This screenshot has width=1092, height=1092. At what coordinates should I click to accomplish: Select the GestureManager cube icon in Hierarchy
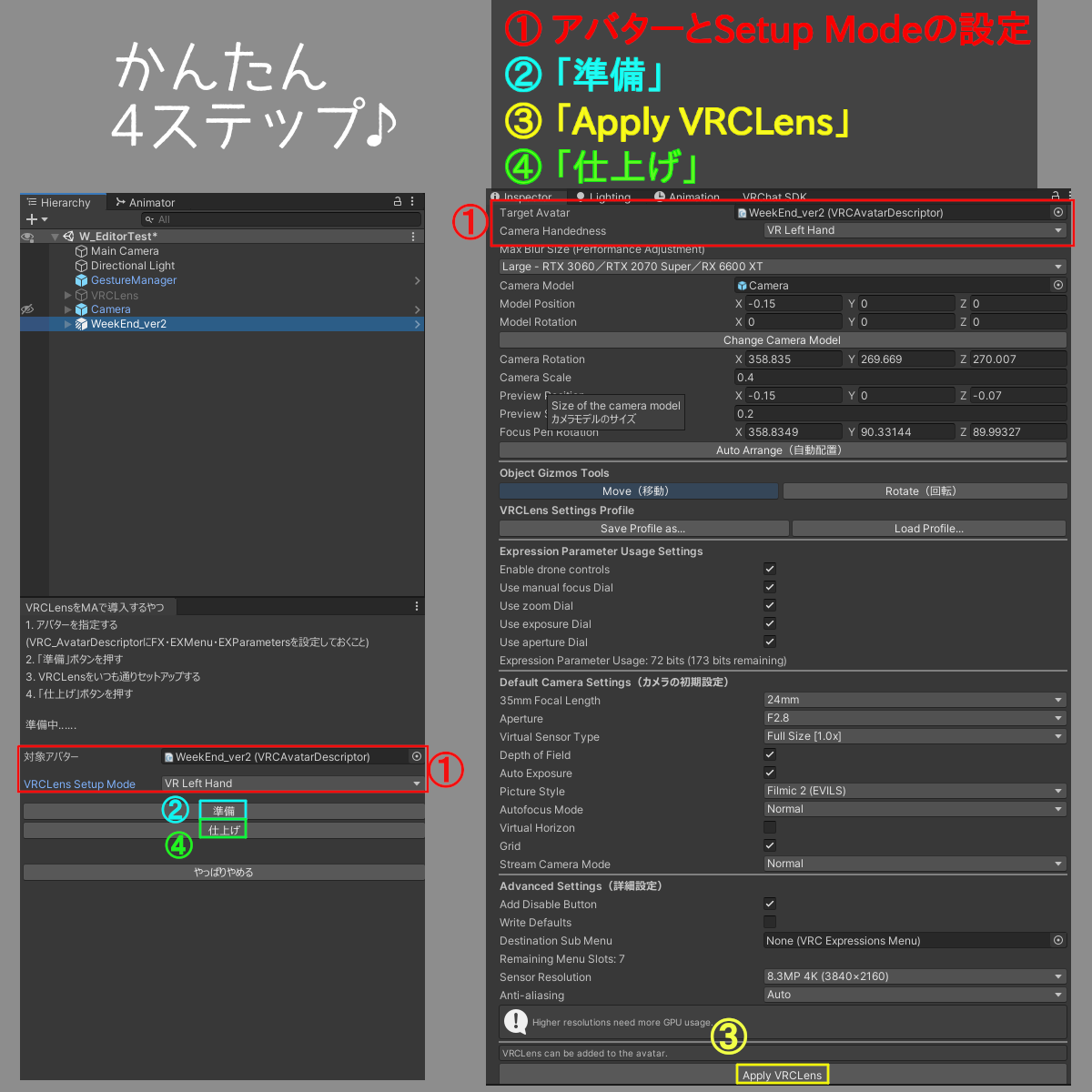(79, 280)
